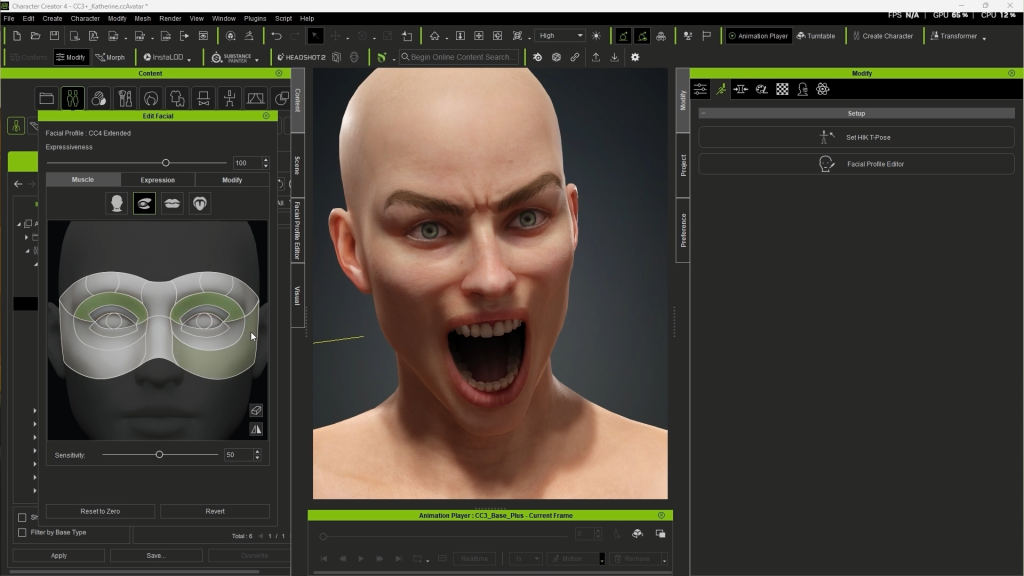Click the Headshot 2 plugin icon
This screenshot has height=576, width=1024.
(299, 57)
